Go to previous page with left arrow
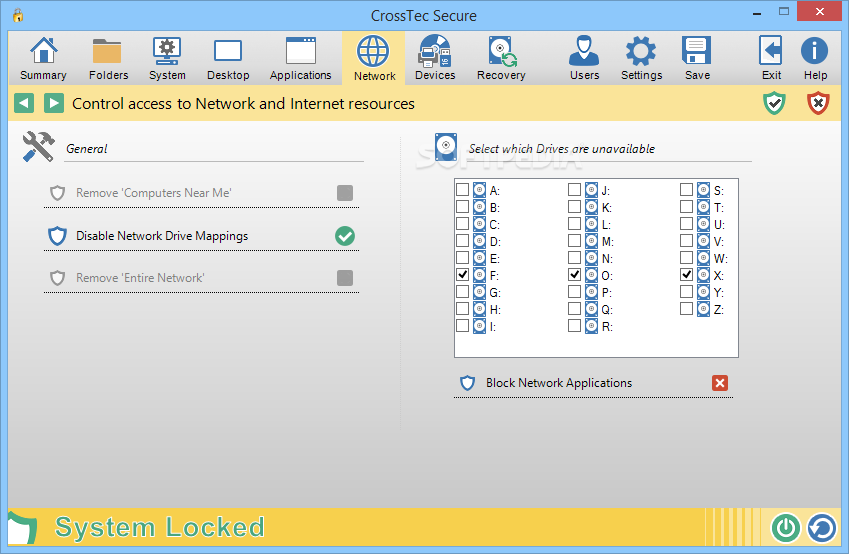Viewport: 849px width, 554px height. click(x=24, y=103)
